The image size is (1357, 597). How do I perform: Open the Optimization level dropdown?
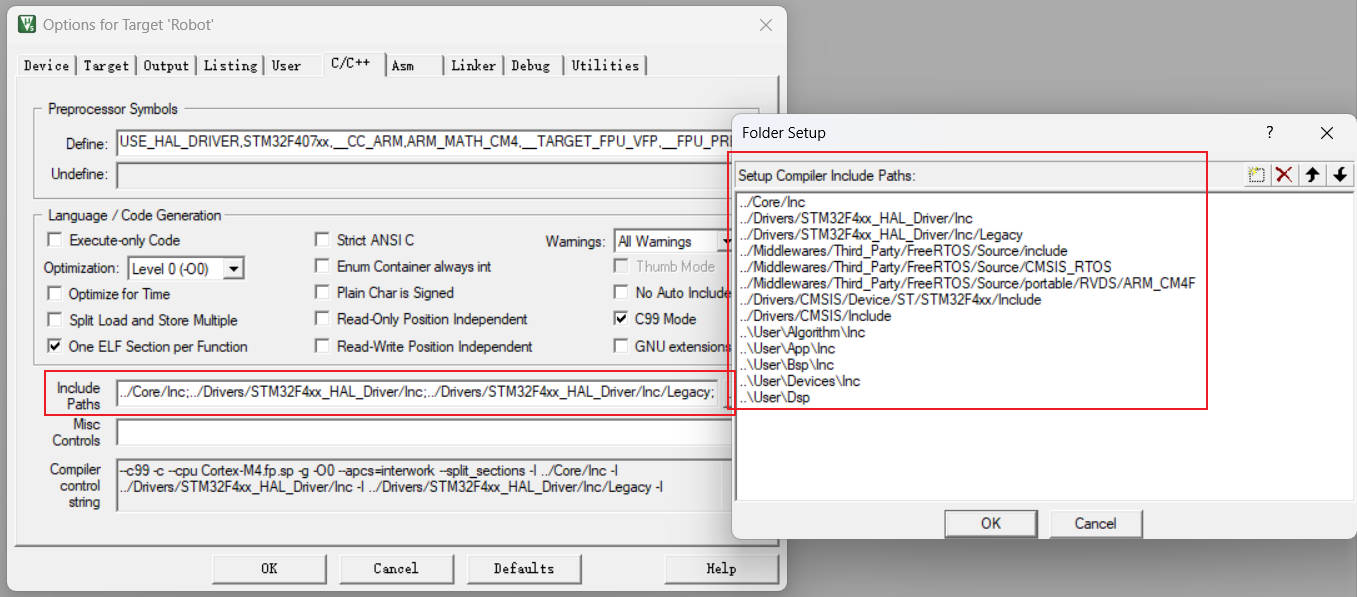pyautogui.click(x=233, y=268)
